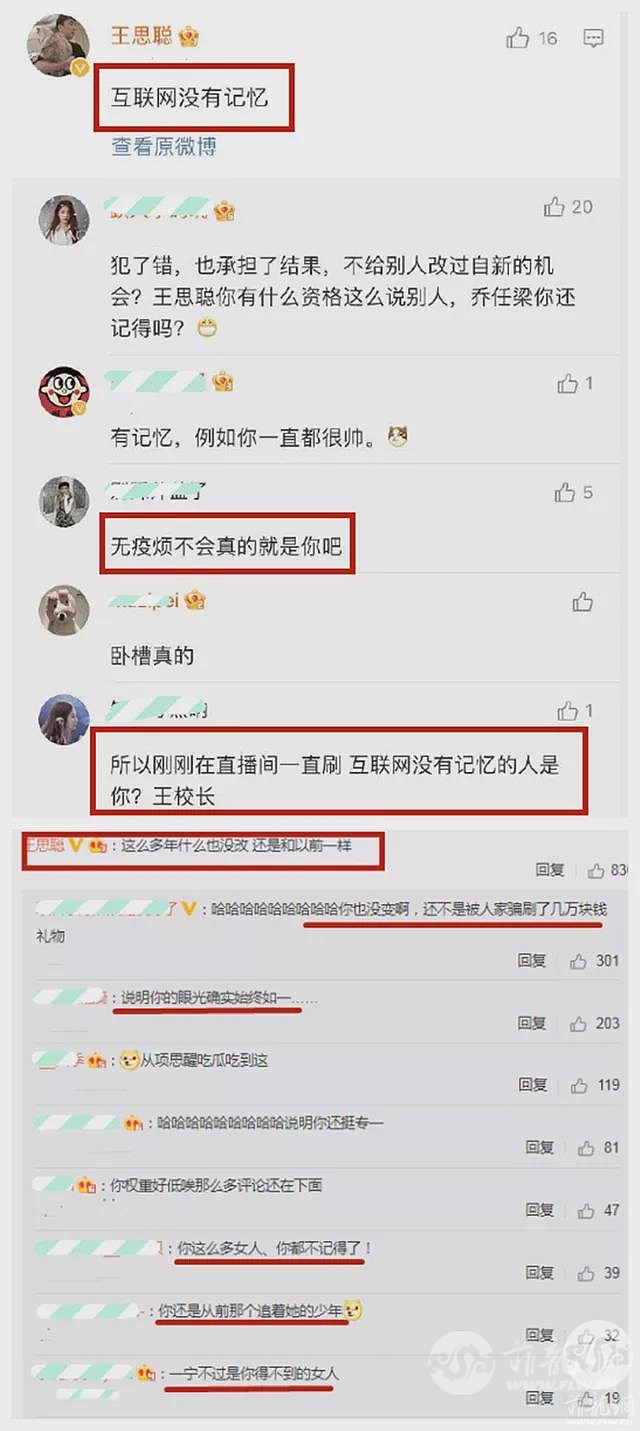Like the comment with 20 likes
Viewport: 640px width, 1431px height.
pyautogui.click(x=554, y=207)
